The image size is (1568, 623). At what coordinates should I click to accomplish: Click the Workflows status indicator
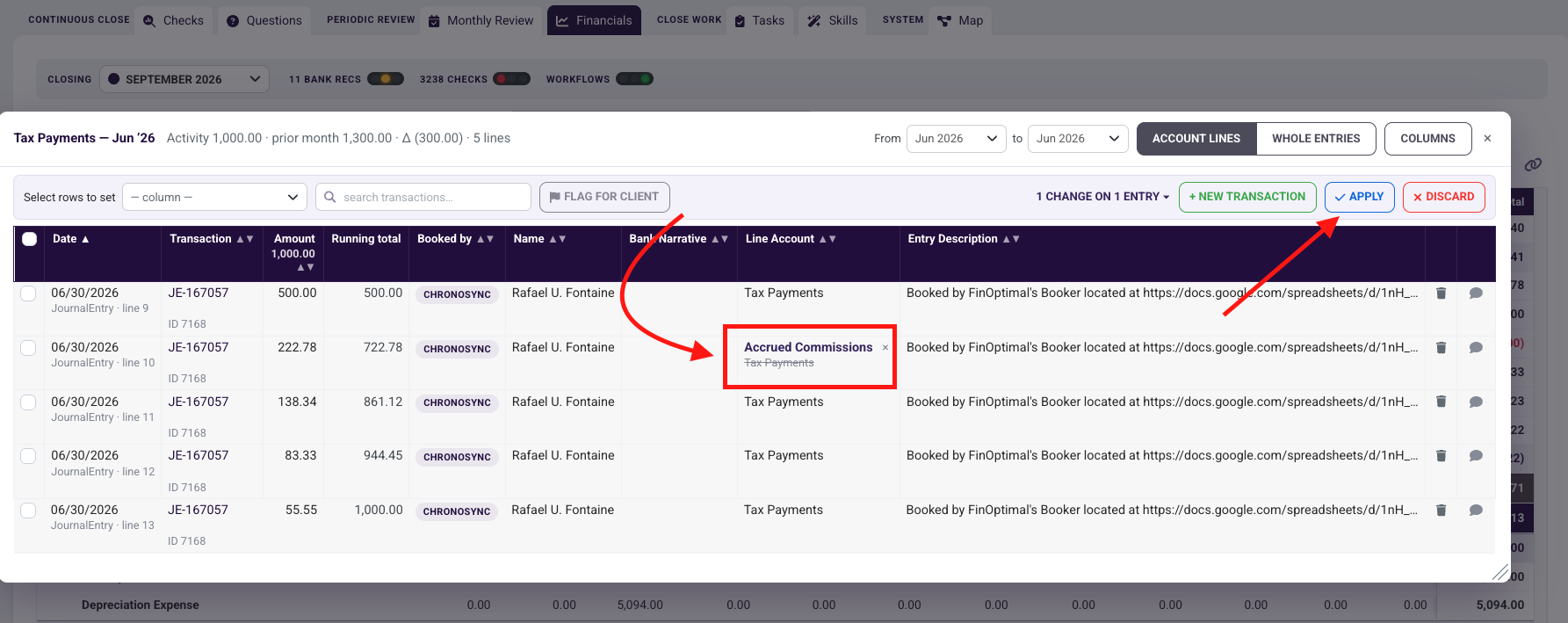(x=634, y=79)
